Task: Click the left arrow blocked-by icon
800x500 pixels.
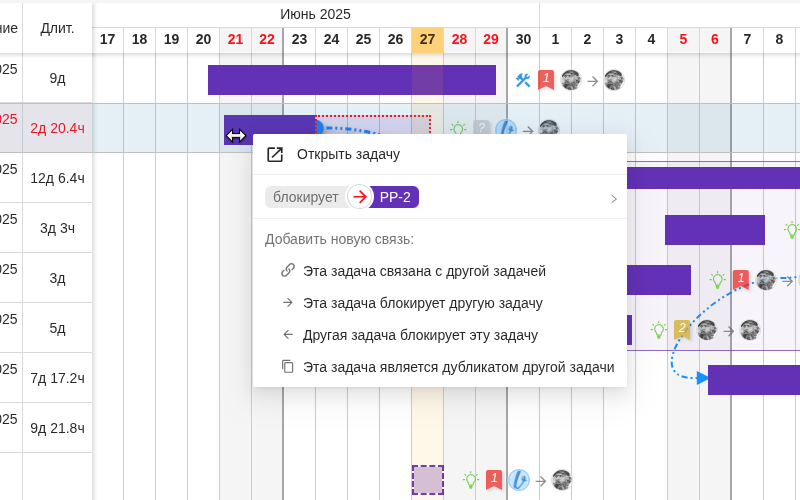Action: click(x=288, y=335)
